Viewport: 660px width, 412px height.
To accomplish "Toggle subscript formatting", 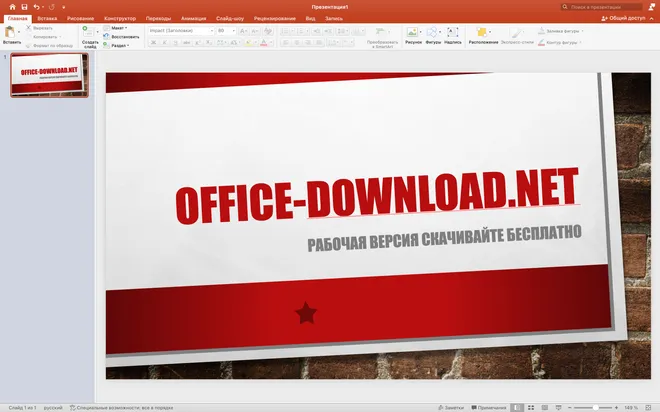I will pos(209,43).
